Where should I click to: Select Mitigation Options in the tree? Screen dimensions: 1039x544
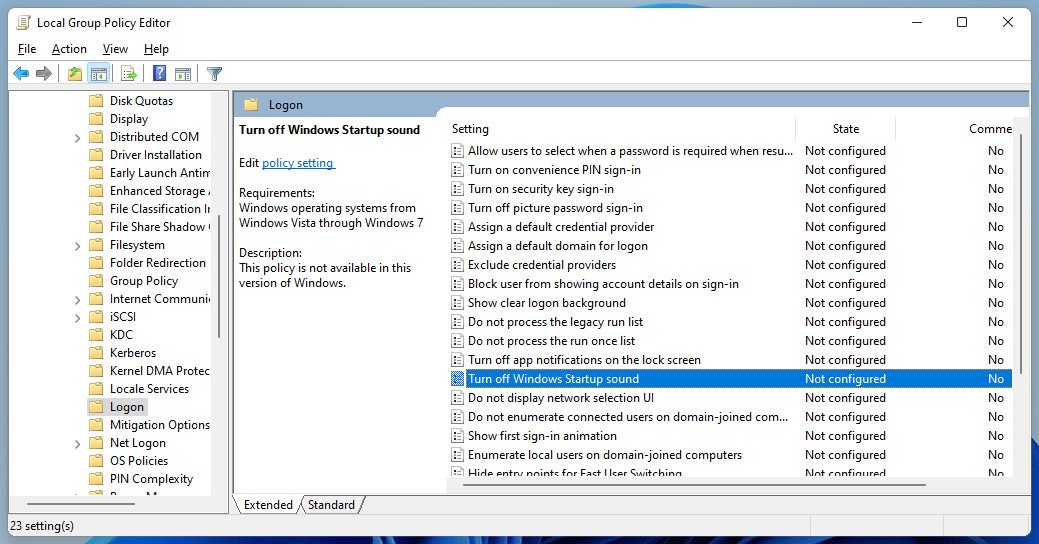(160, 425)
